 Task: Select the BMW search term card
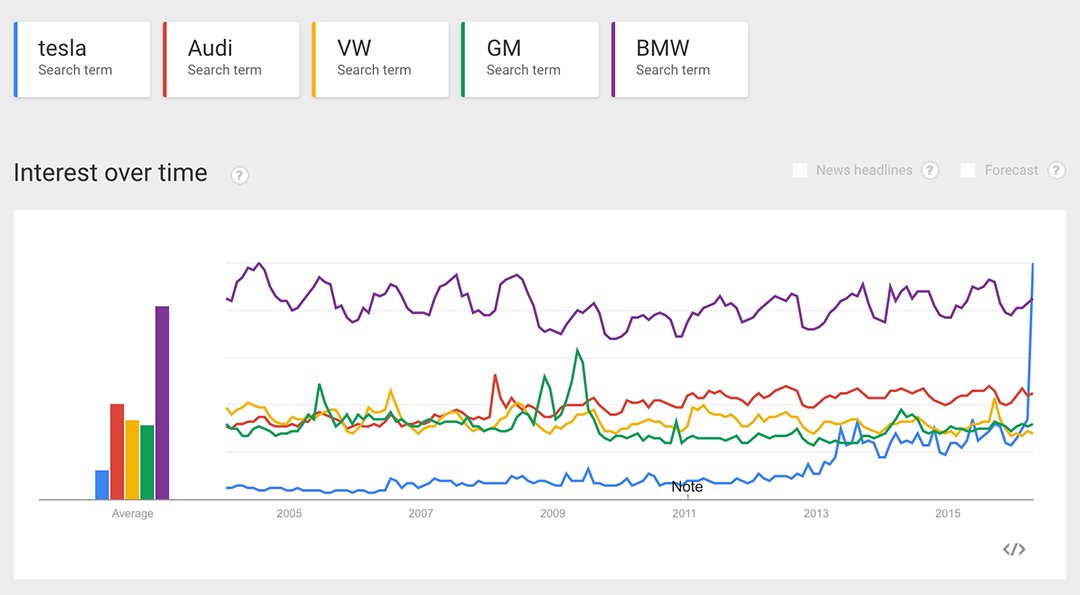click(680, 59)
